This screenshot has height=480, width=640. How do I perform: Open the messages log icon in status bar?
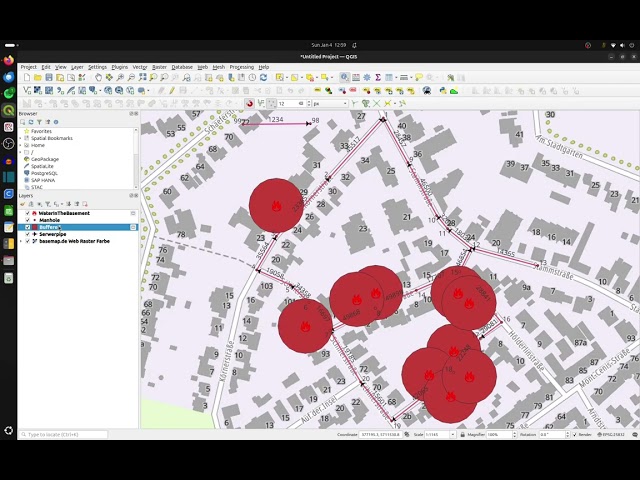click(634, 435)
